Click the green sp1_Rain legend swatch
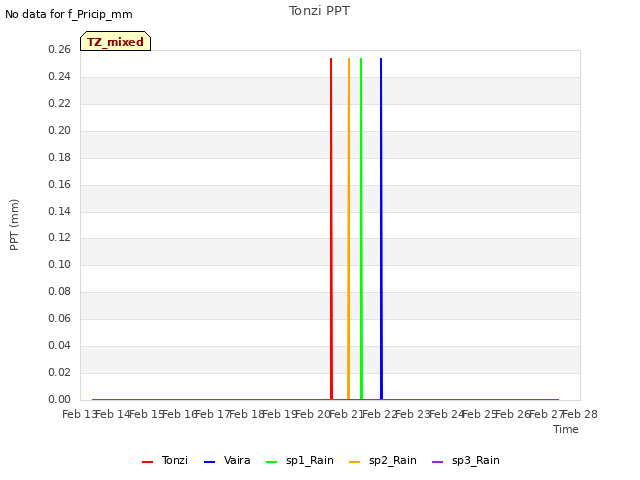This screenshot has height=480, width=640. 271,462
